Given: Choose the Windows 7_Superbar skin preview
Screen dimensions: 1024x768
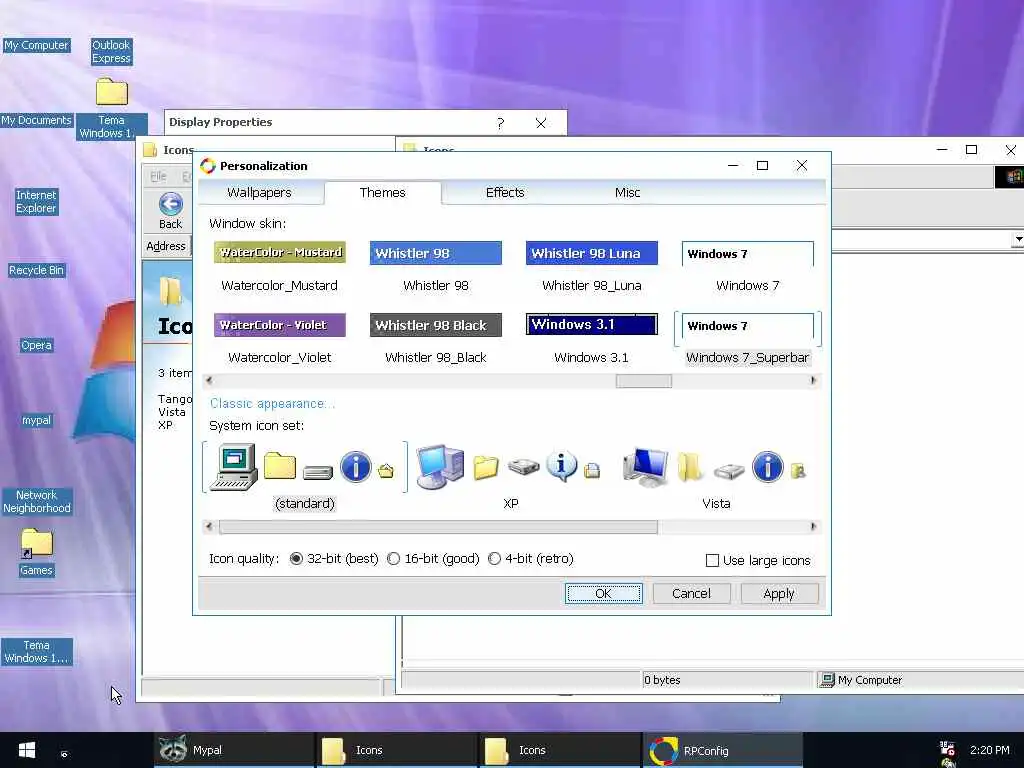Looking at the screenshot, I should [748, 326].
